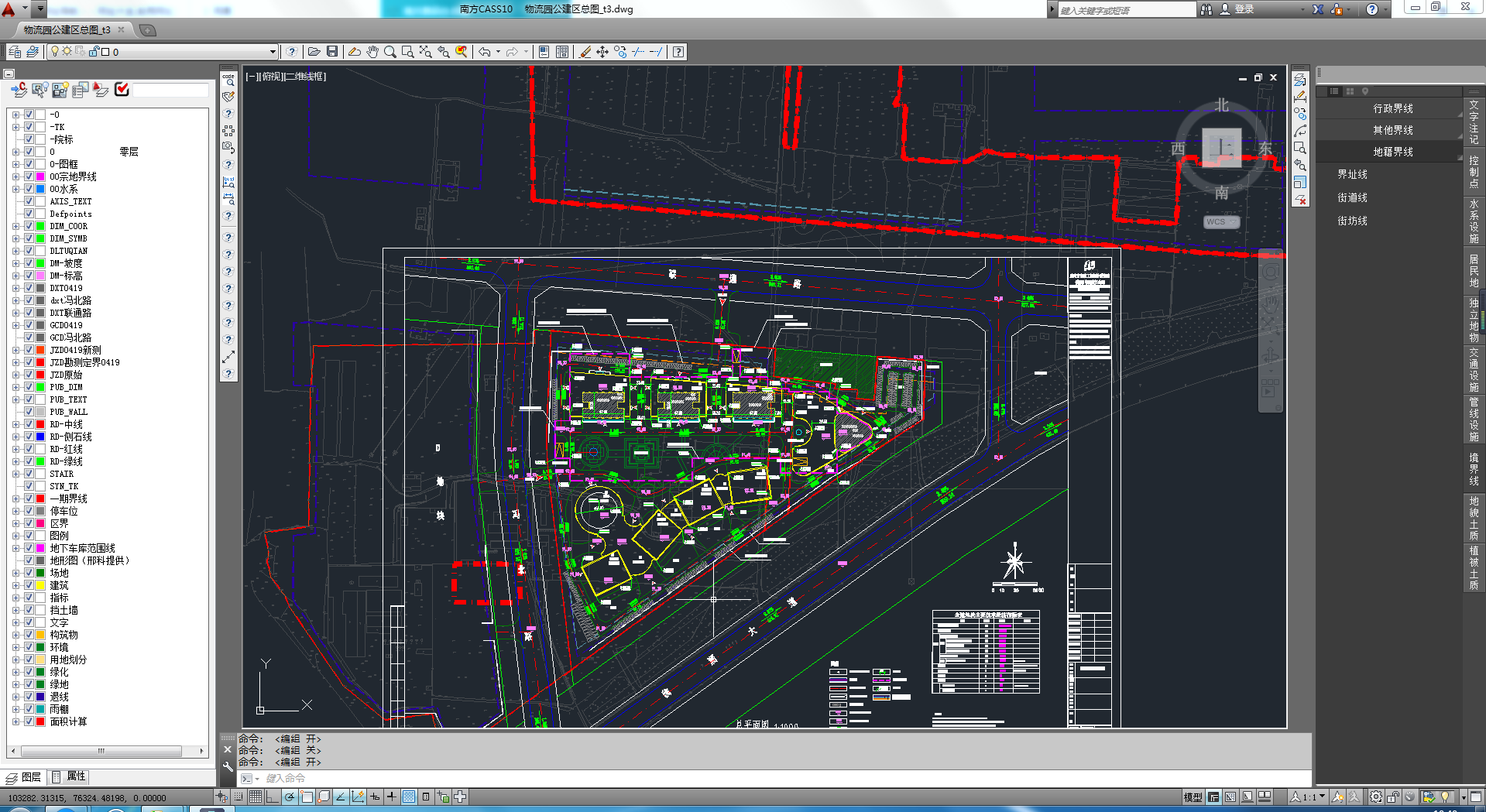Select the 街道线 item
The height and width of the screenshot is (812, 1486).
click(x=1352, y=197)
